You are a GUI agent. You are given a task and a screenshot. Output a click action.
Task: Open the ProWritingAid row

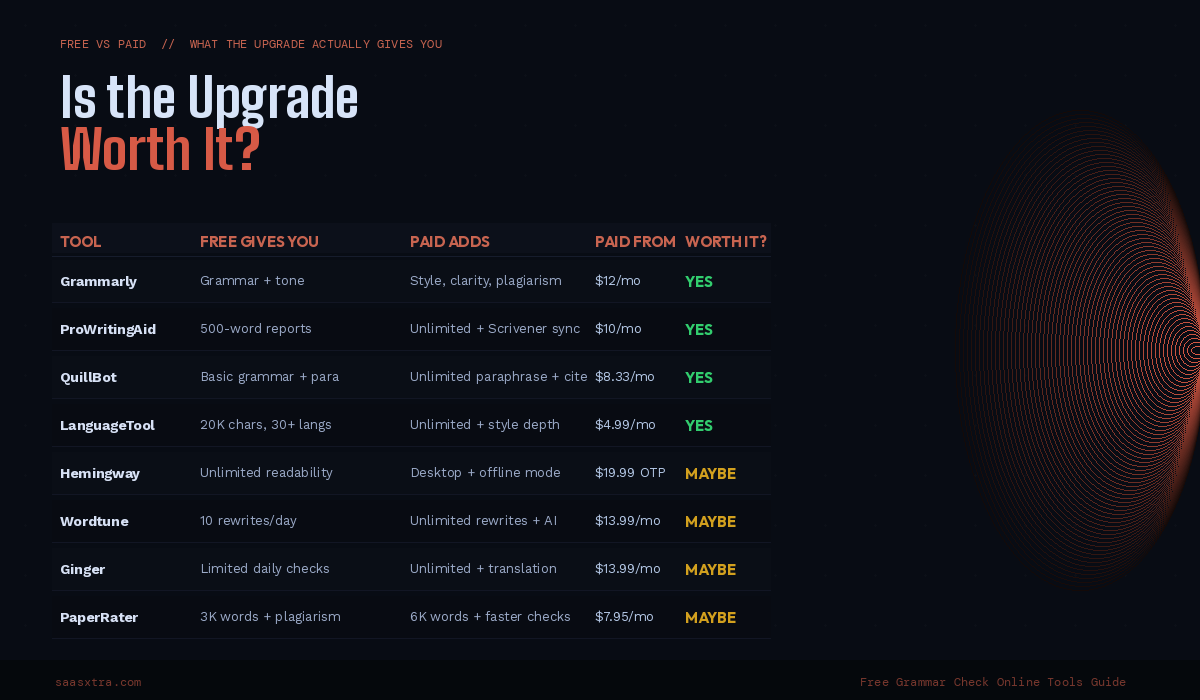click(411, 329)
